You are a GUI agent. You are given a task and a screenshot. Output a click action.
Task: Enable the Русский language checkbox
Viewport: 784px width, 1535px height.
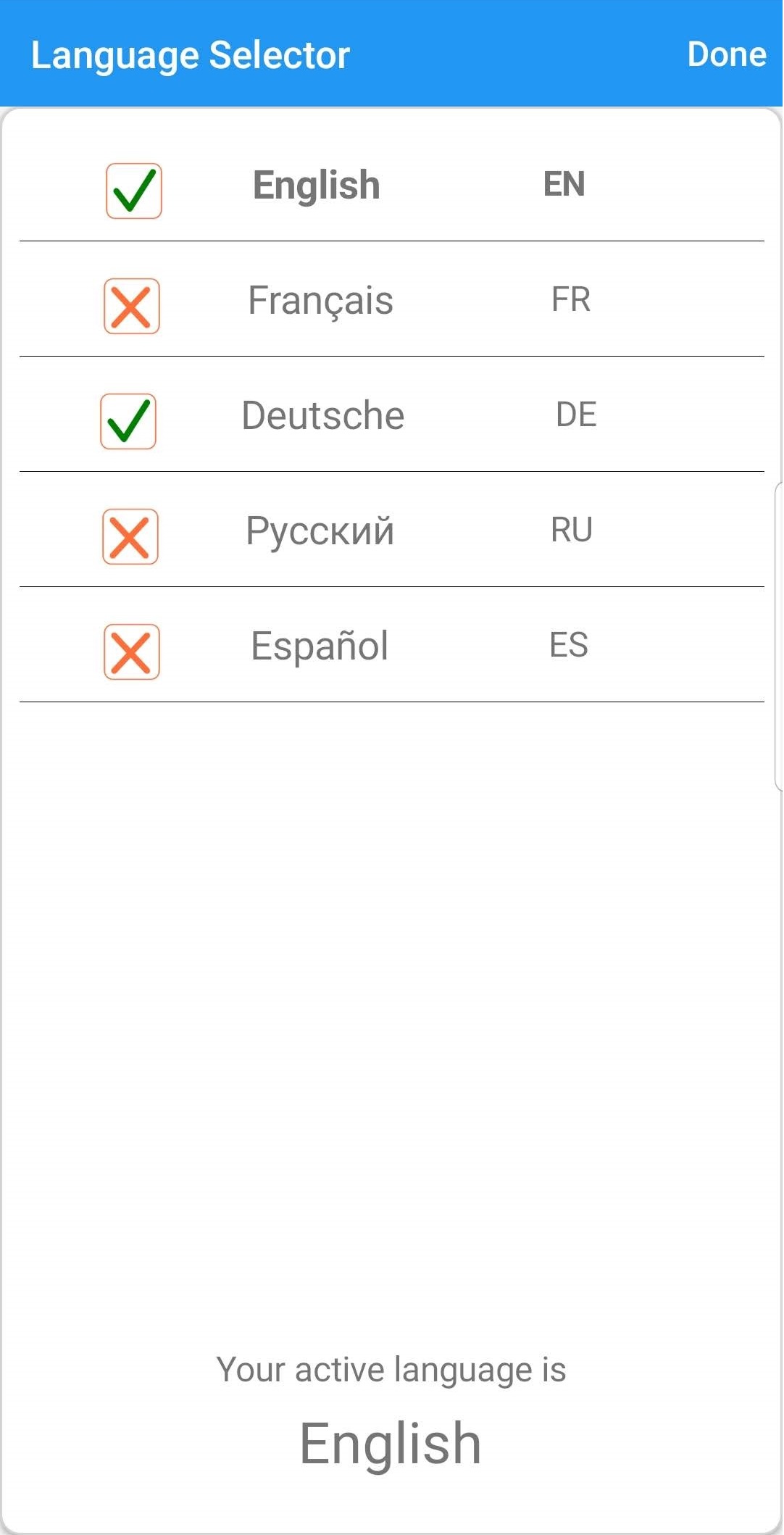tap(130, 536)
